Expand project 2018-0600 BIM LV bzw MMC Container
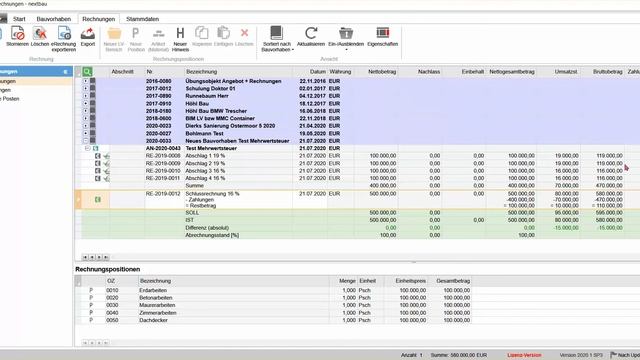 point(85,118)
